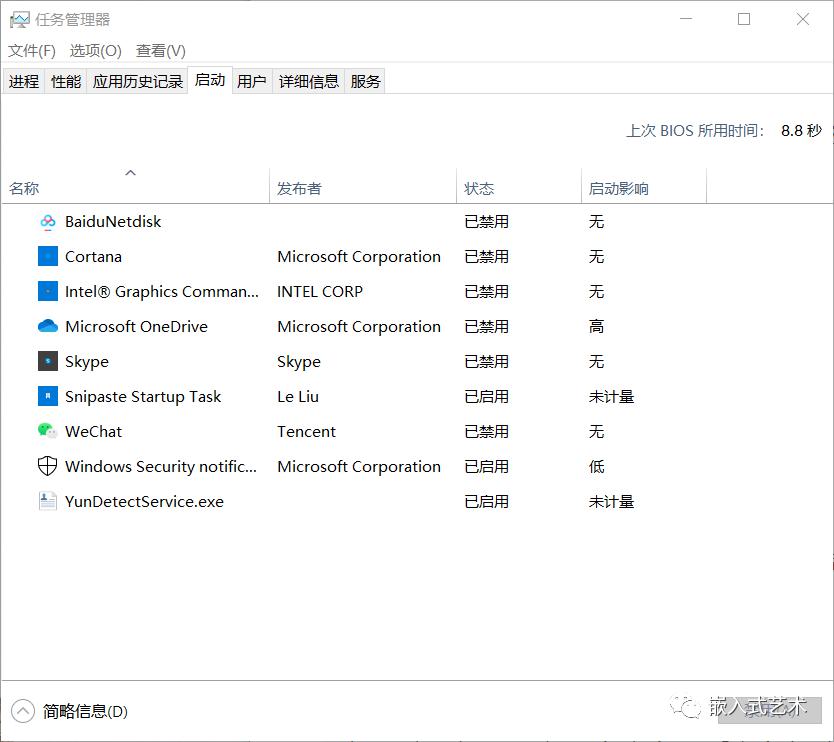Select the YunDetectService.exe file icon
Image resolution: width=834 pixels, height=742 pixels.
point(48,502)
